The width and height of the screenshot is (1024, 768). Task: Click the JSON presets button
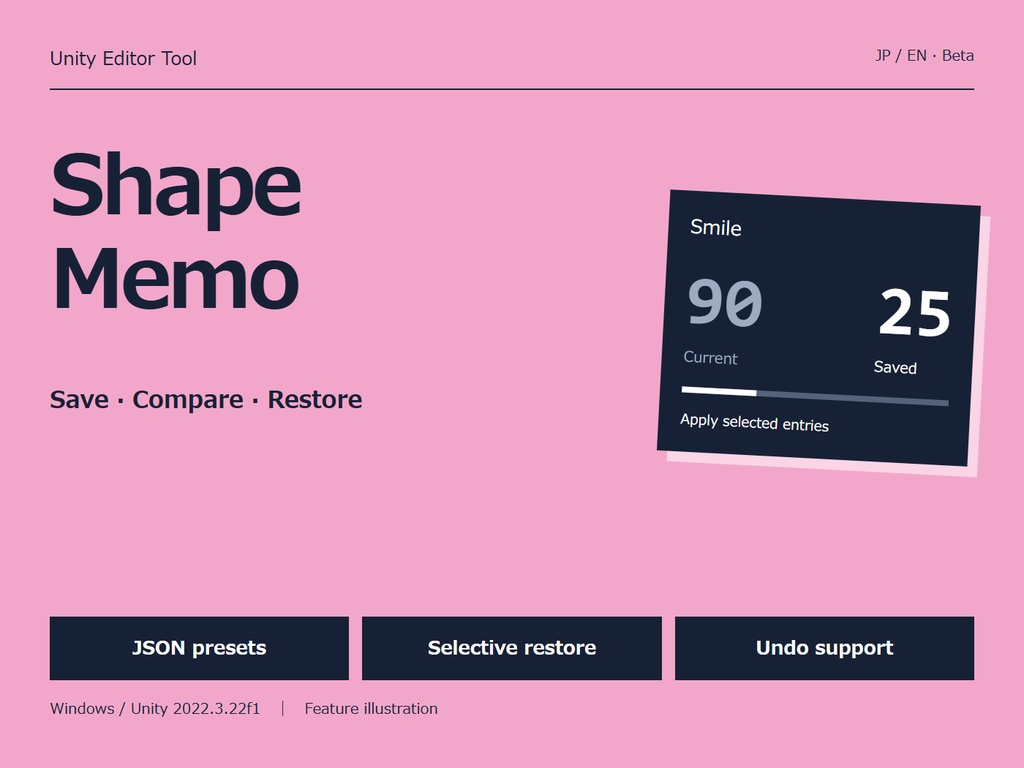(199, 648)
